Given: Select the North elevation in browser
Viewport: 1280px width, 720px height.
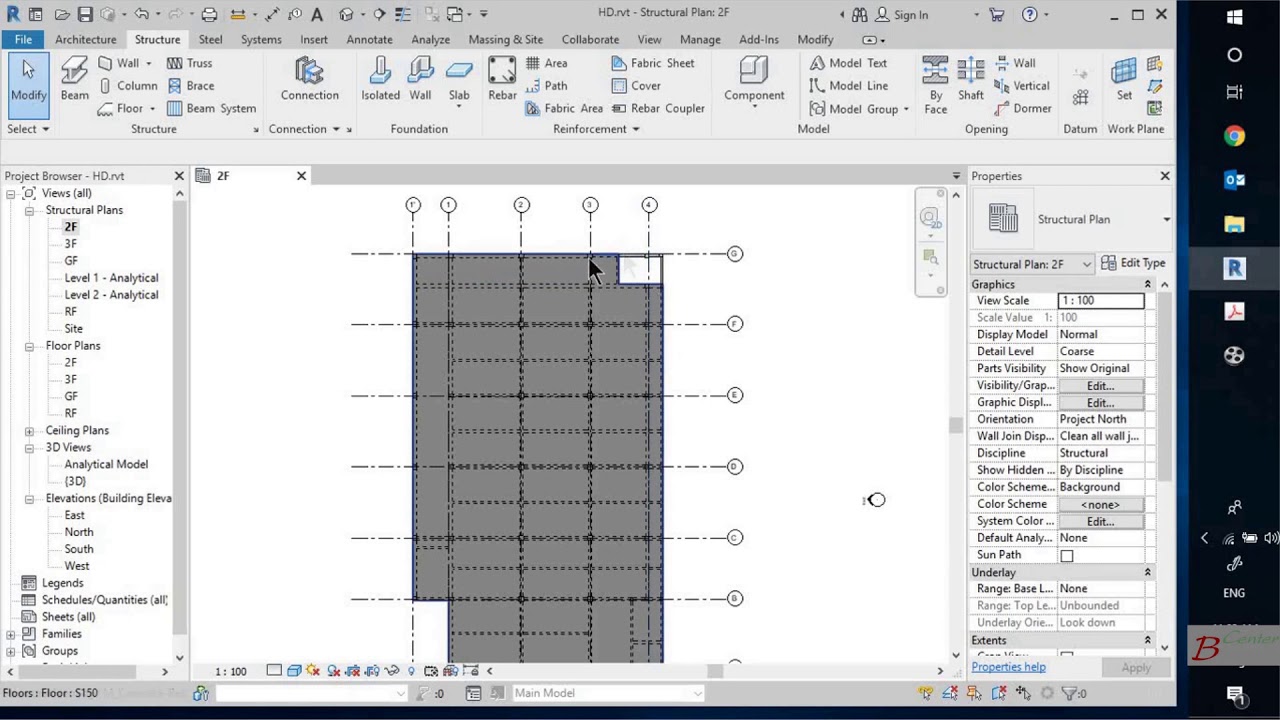Looking at the screenshot, I should 79,532.
